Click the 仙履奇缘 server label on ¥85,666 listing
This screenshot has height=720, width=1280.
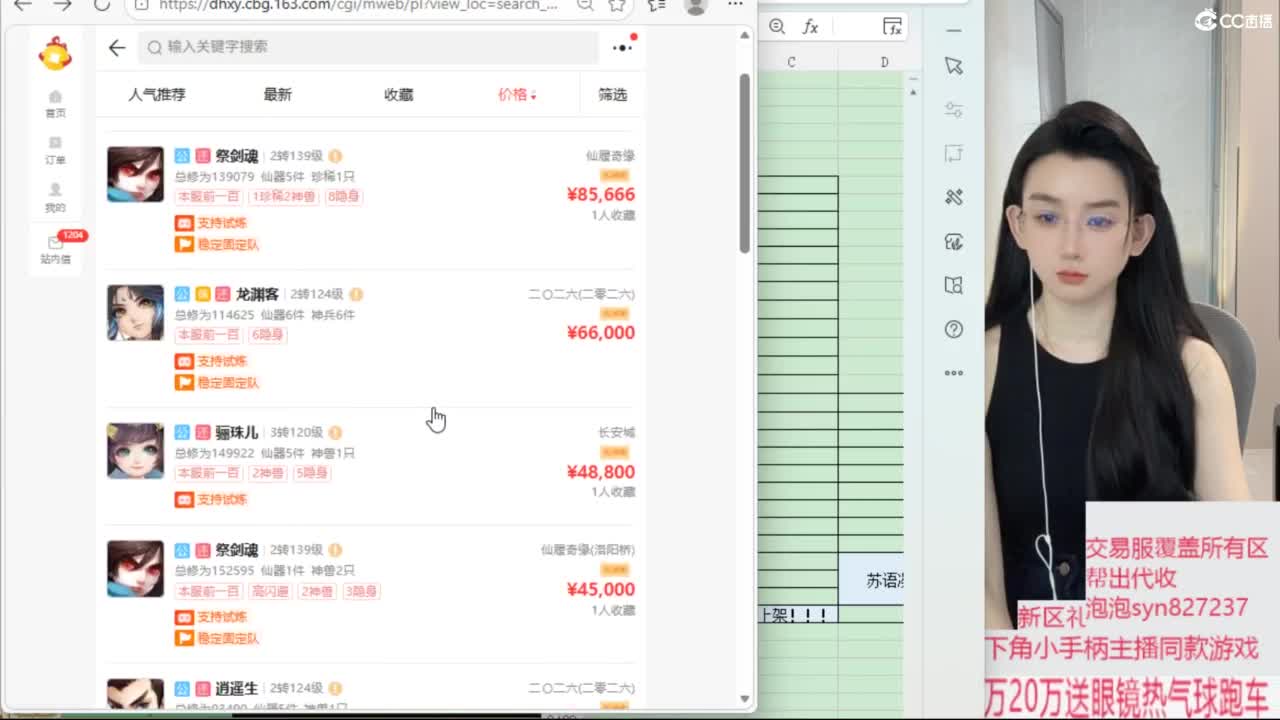pyautogui.click(x=610, y=156)
